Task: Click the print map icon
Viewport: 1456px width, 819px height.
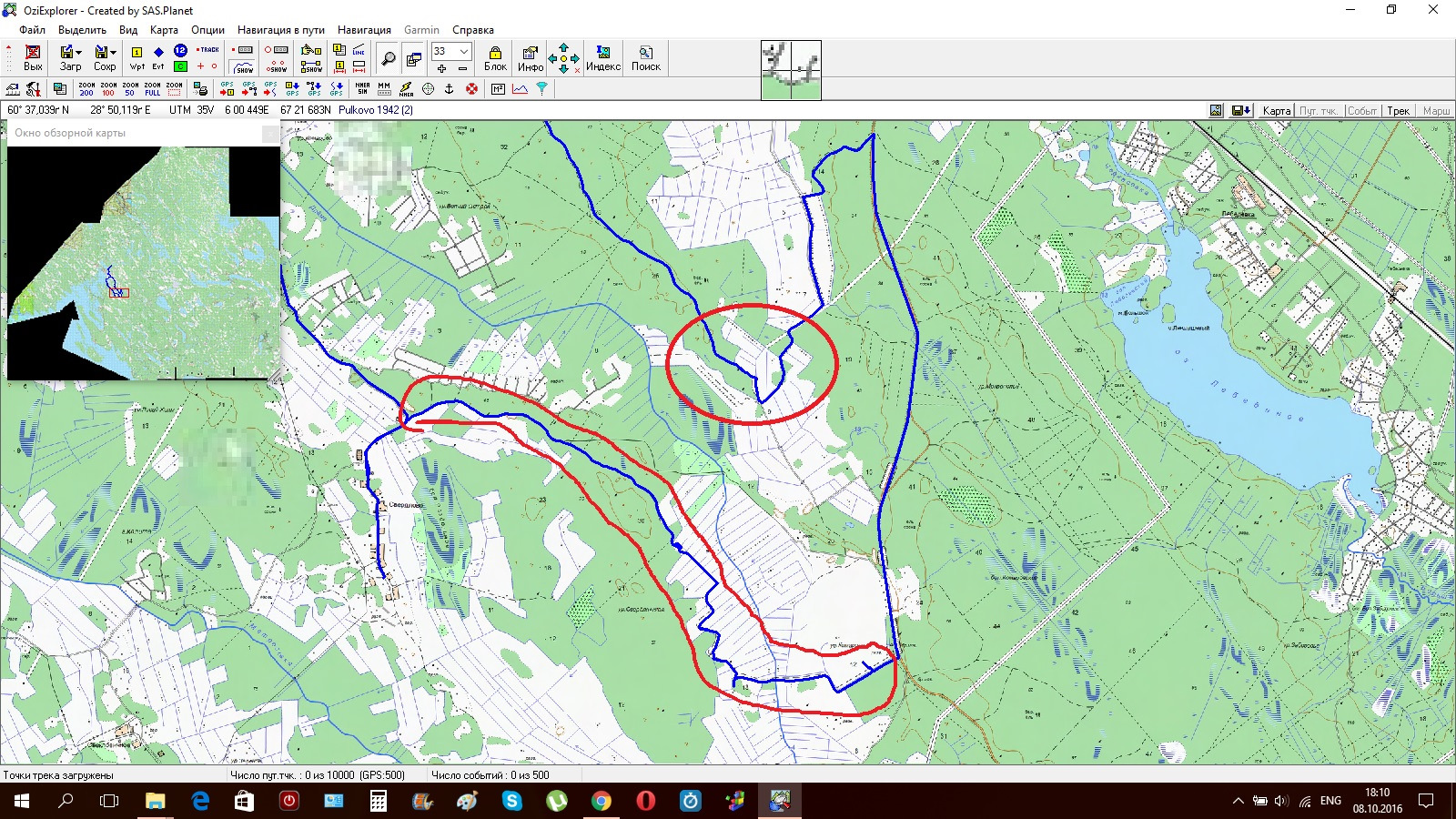Action: click(x=201, y=88)
